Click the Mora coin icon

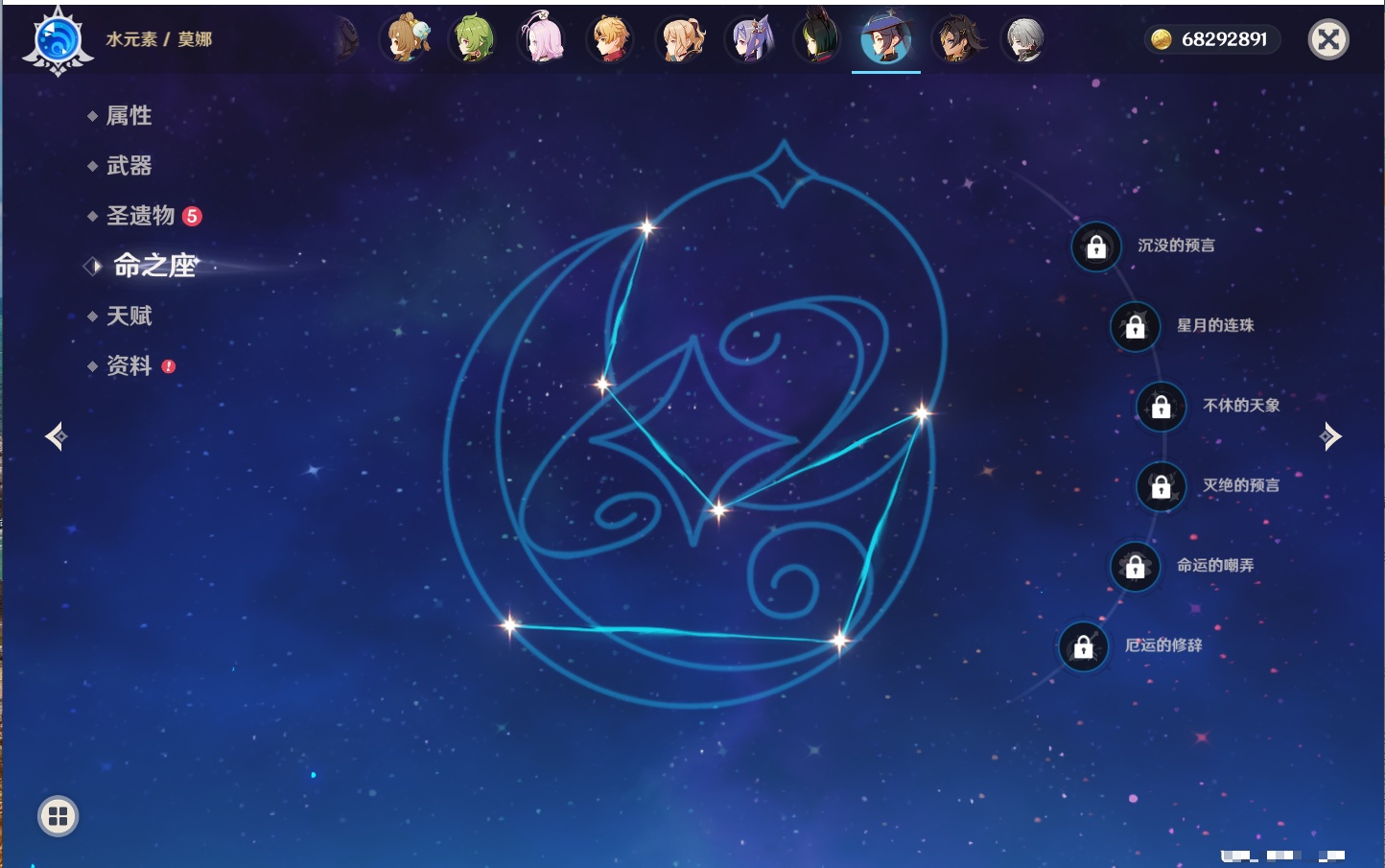click(1162, 39)
